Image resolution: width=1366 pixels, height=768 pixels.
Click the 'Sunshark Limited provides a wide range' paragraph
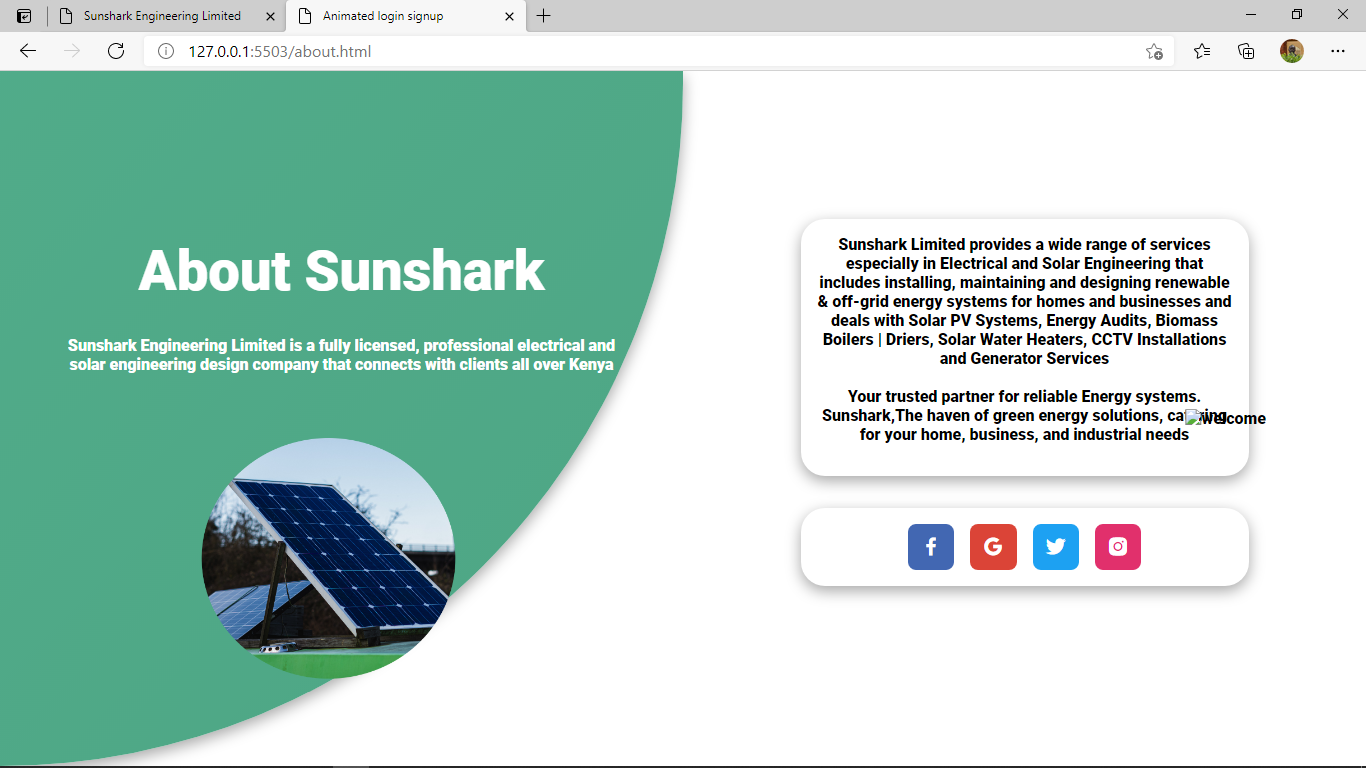(1024, 301)
